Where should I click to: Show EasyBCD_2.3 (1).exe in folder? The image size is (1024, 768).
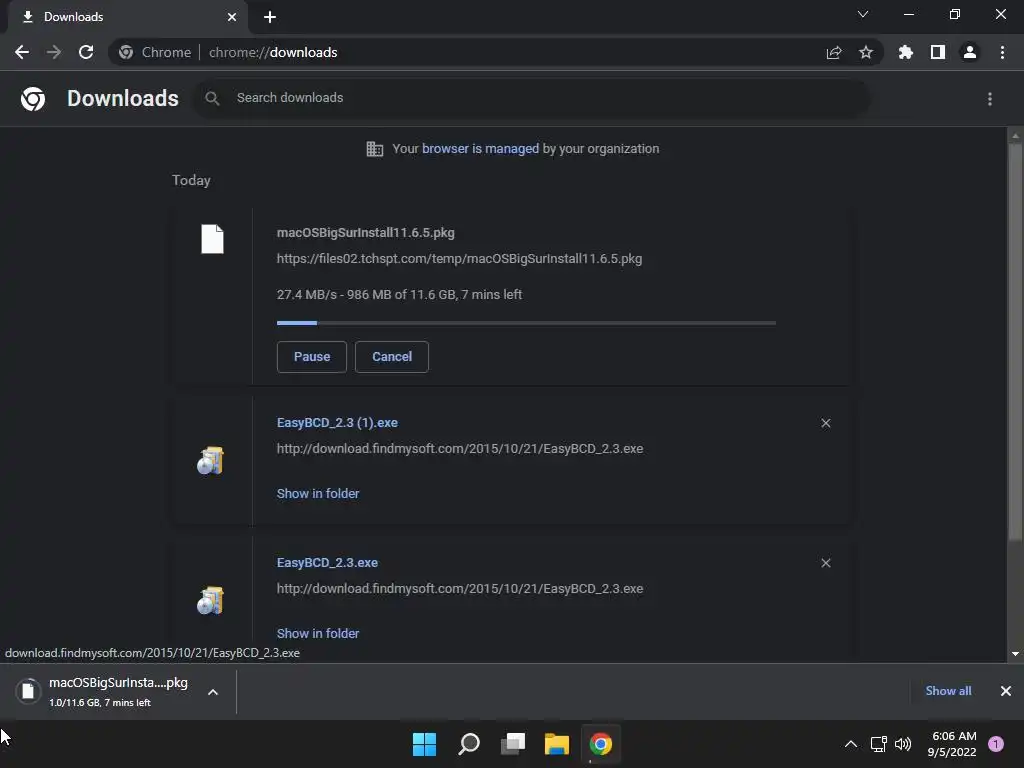pyautogui.click(x=318, y=494)
